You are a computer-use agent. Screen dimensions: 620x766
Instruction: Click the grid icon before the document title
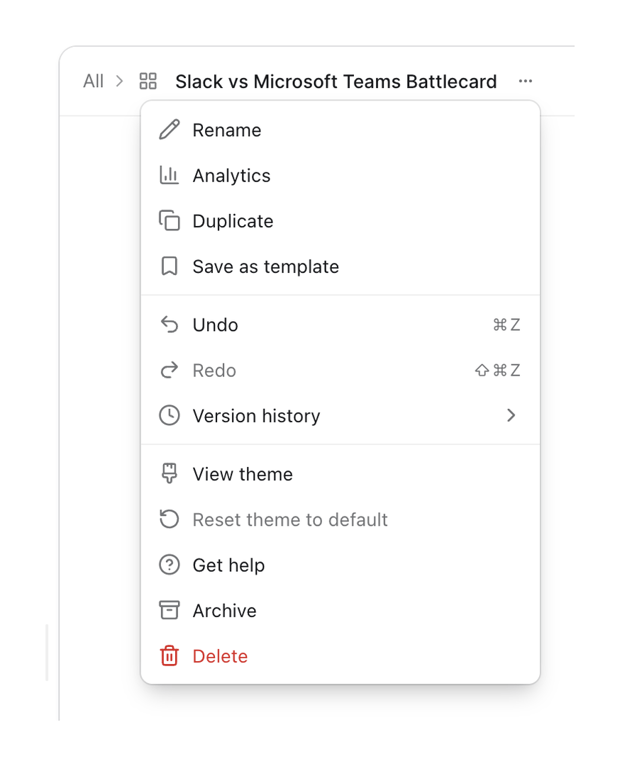pyautogui.click(x=148, y=81)
